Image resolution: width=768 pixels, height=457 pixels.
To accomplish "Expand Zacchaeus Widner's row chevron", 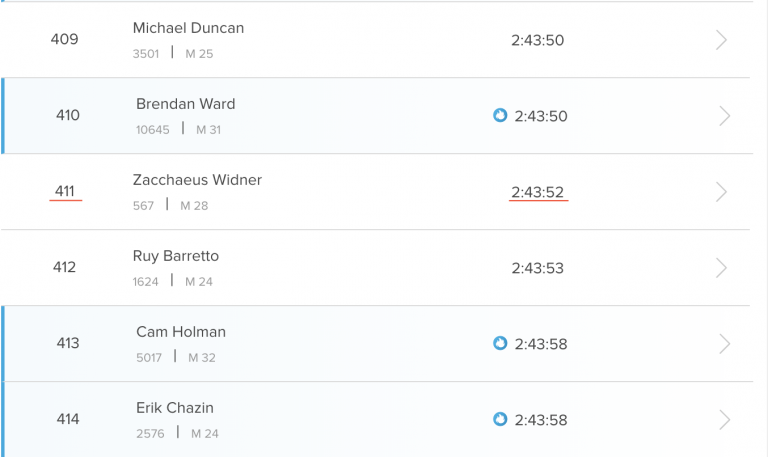I will pos(722,192).
